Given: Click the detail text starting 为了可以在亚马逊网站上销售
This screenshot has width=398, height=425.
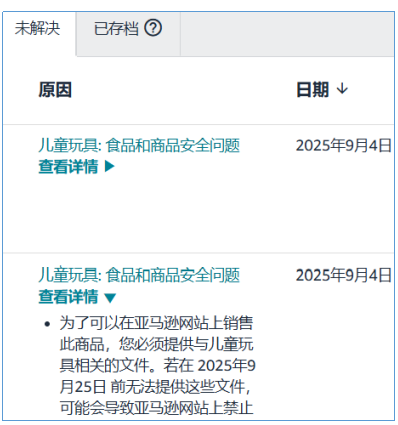Looking at the screenshot, I should click(157, 366).
